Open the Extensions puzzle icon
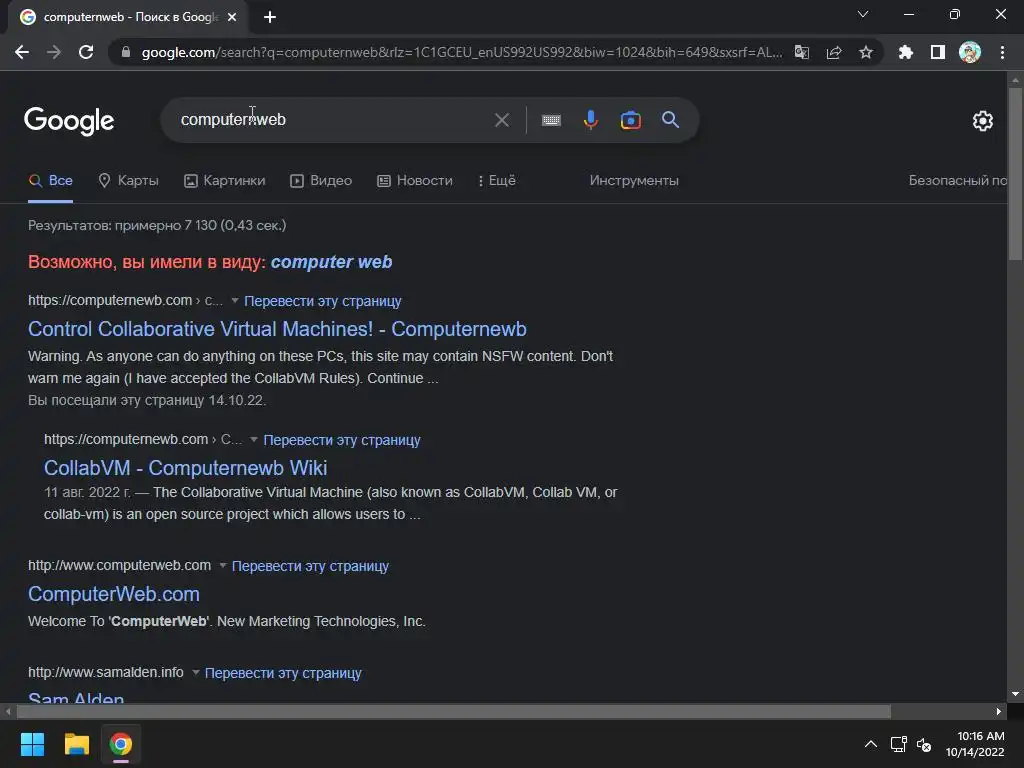 click(x=906, y=52)
